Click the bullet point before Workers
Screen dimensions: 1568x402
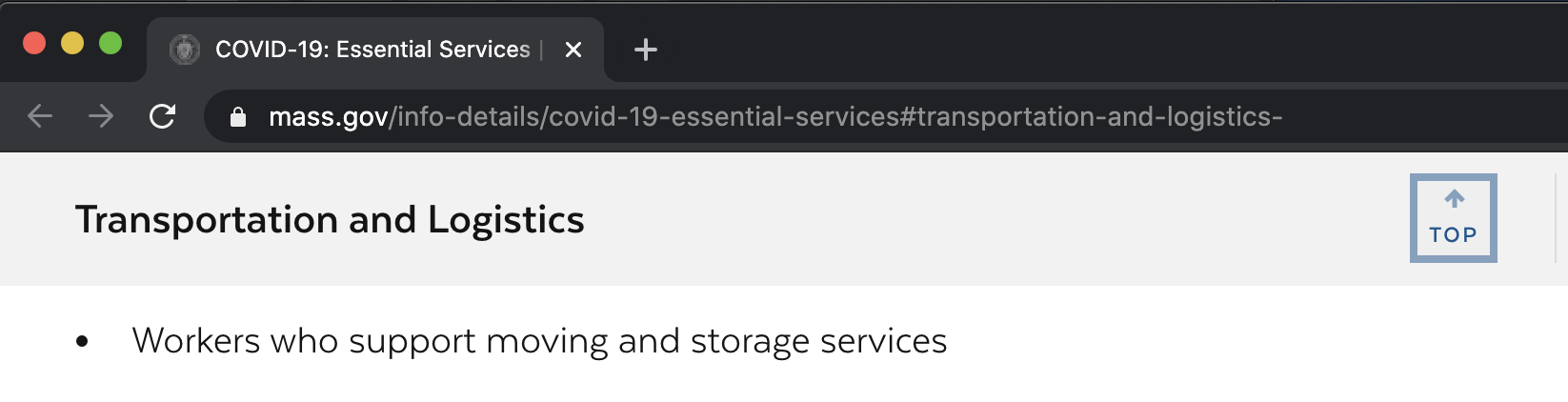pos(82,341)
